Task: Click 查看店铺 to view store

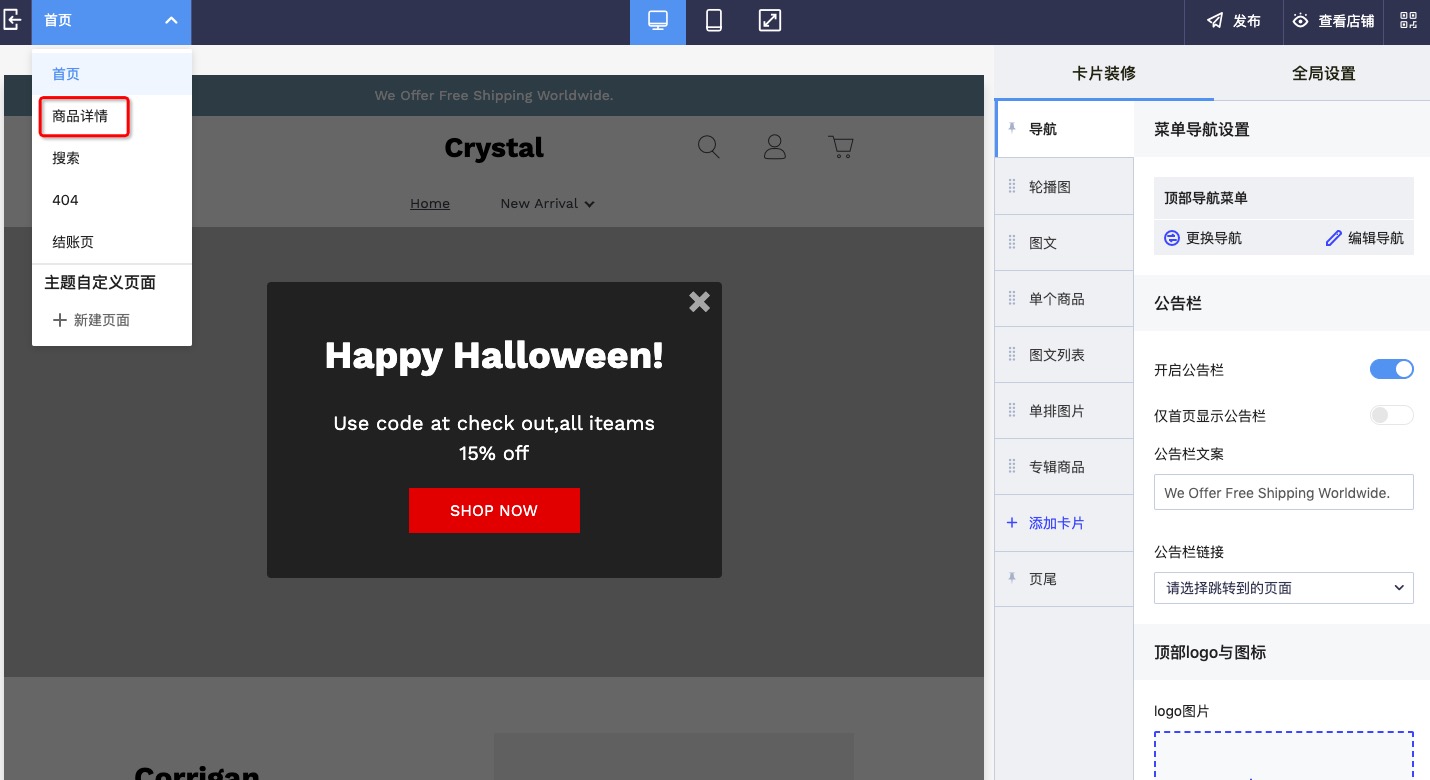Action: point(1334,21)
